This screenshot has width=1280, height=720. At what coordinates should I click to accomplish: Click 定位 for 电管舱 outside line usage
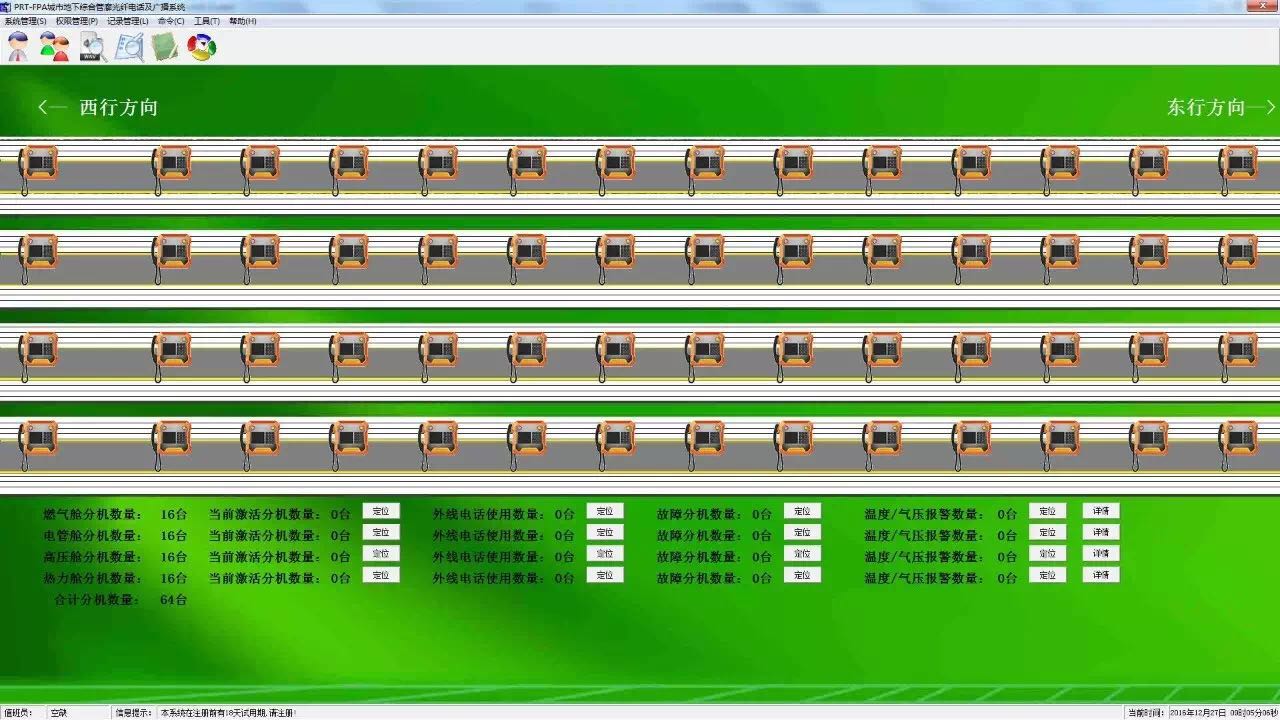[x=605, y=533]
